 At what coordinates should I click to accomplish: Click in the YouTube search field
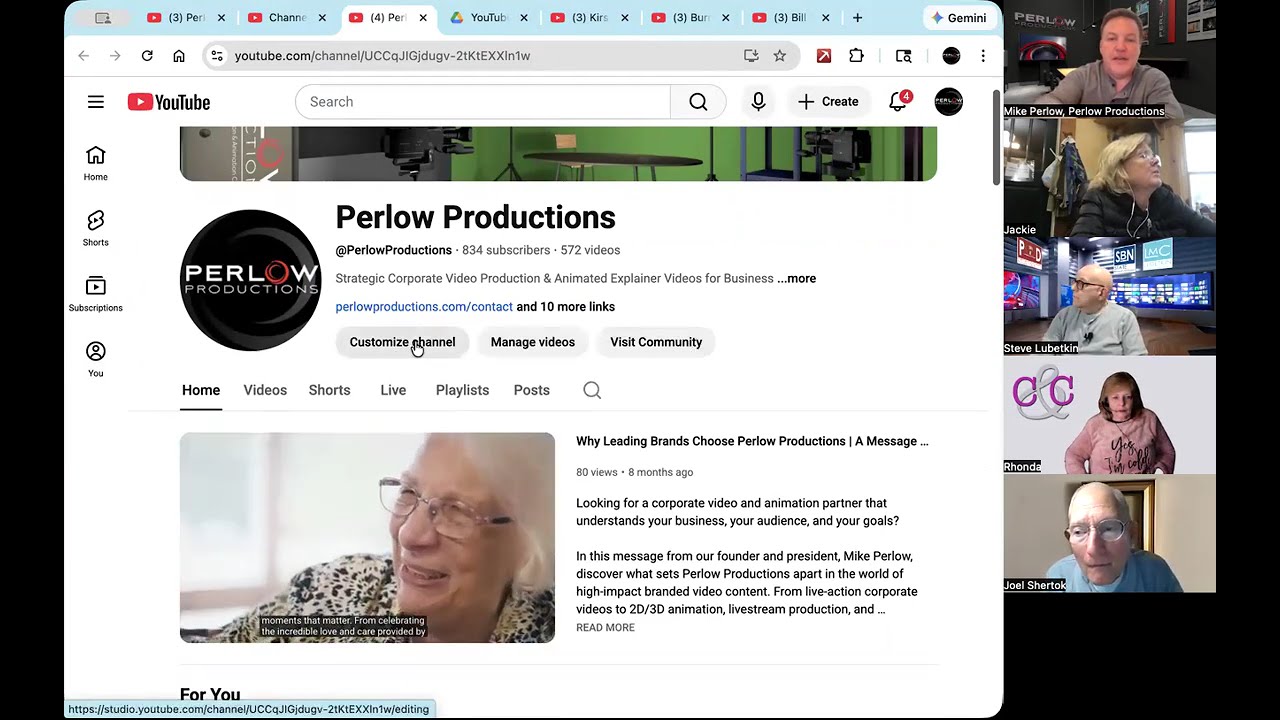pos(482,102)
